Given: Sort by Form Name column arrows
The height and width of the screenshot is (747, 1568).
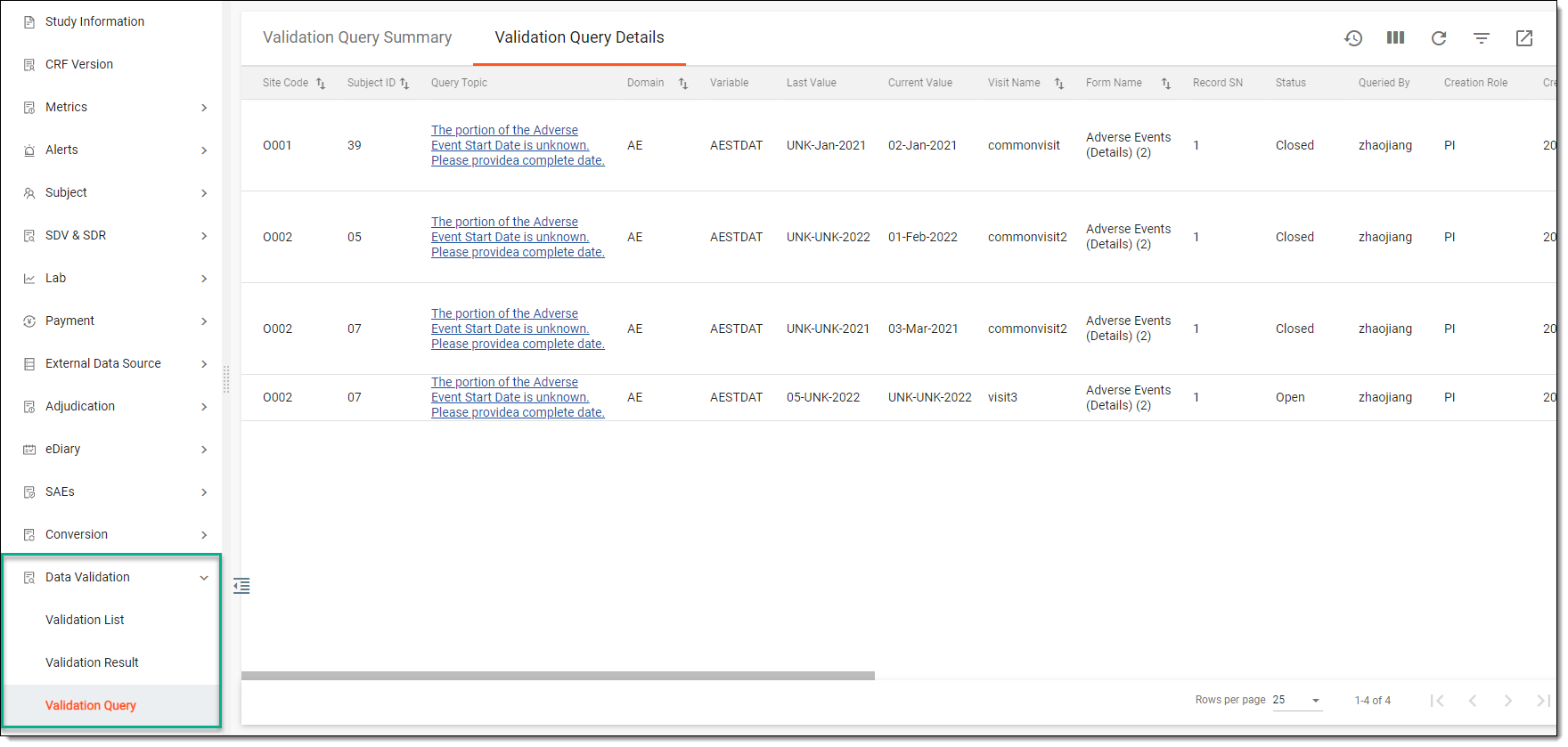Looking at the screenshot, I should tap(1166, 84).
